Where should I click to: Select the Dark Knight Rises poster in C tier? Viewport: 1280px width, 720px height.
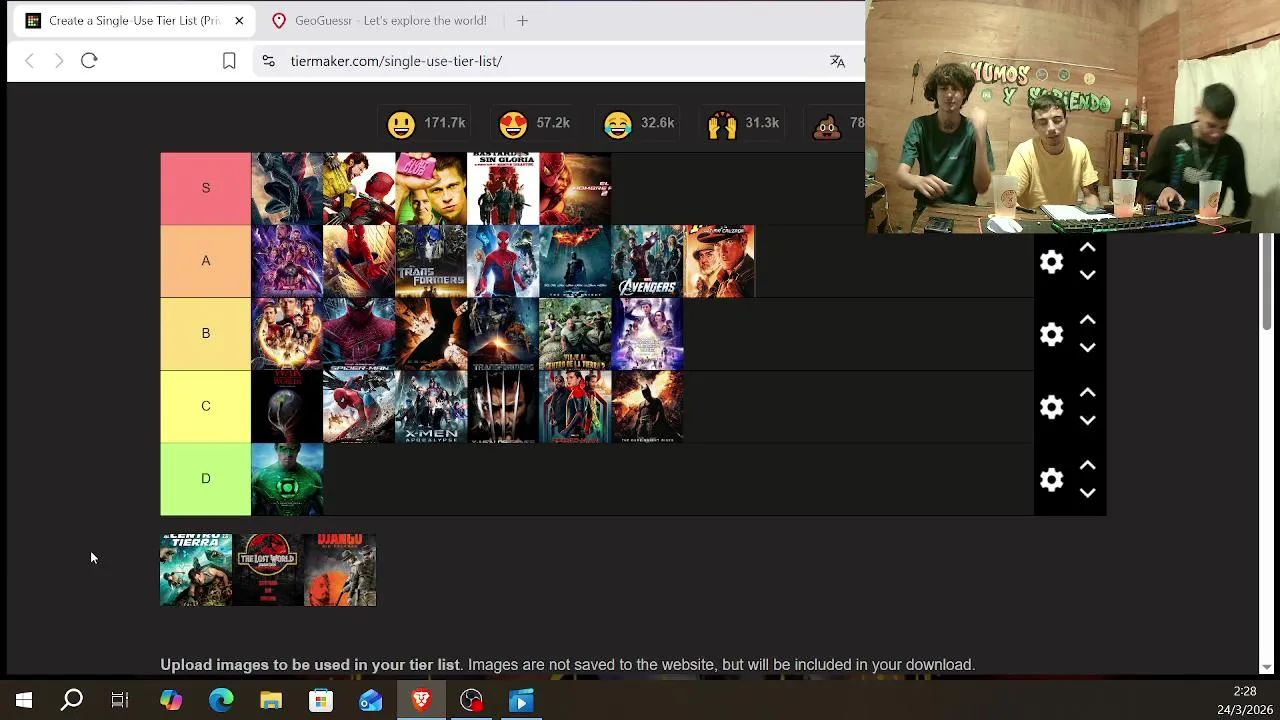pos(647,407)
